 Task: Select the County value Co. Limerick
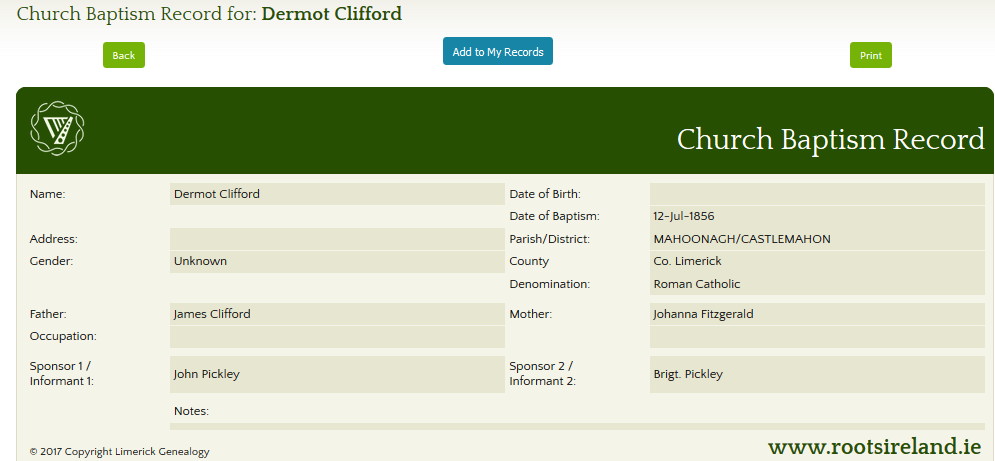point(816,261)
